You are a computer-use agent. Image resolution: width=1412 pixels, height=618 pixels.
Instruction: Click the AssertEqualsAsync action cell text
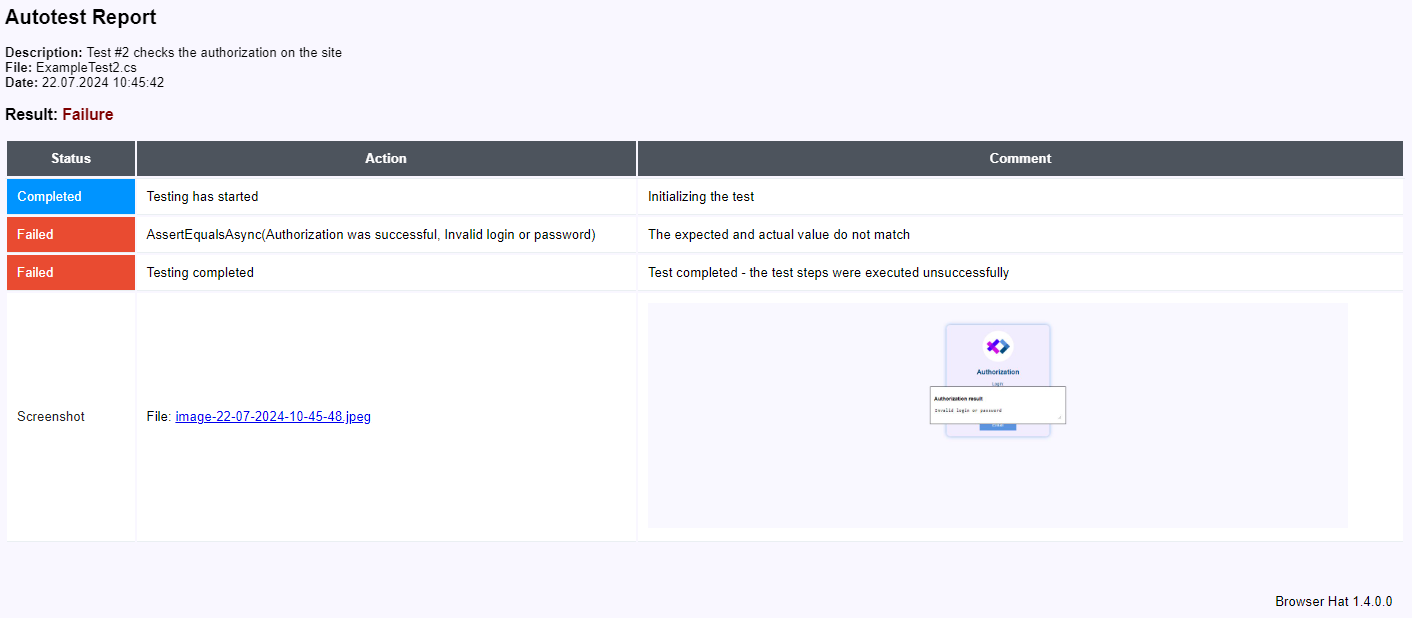tap(371, 235)
